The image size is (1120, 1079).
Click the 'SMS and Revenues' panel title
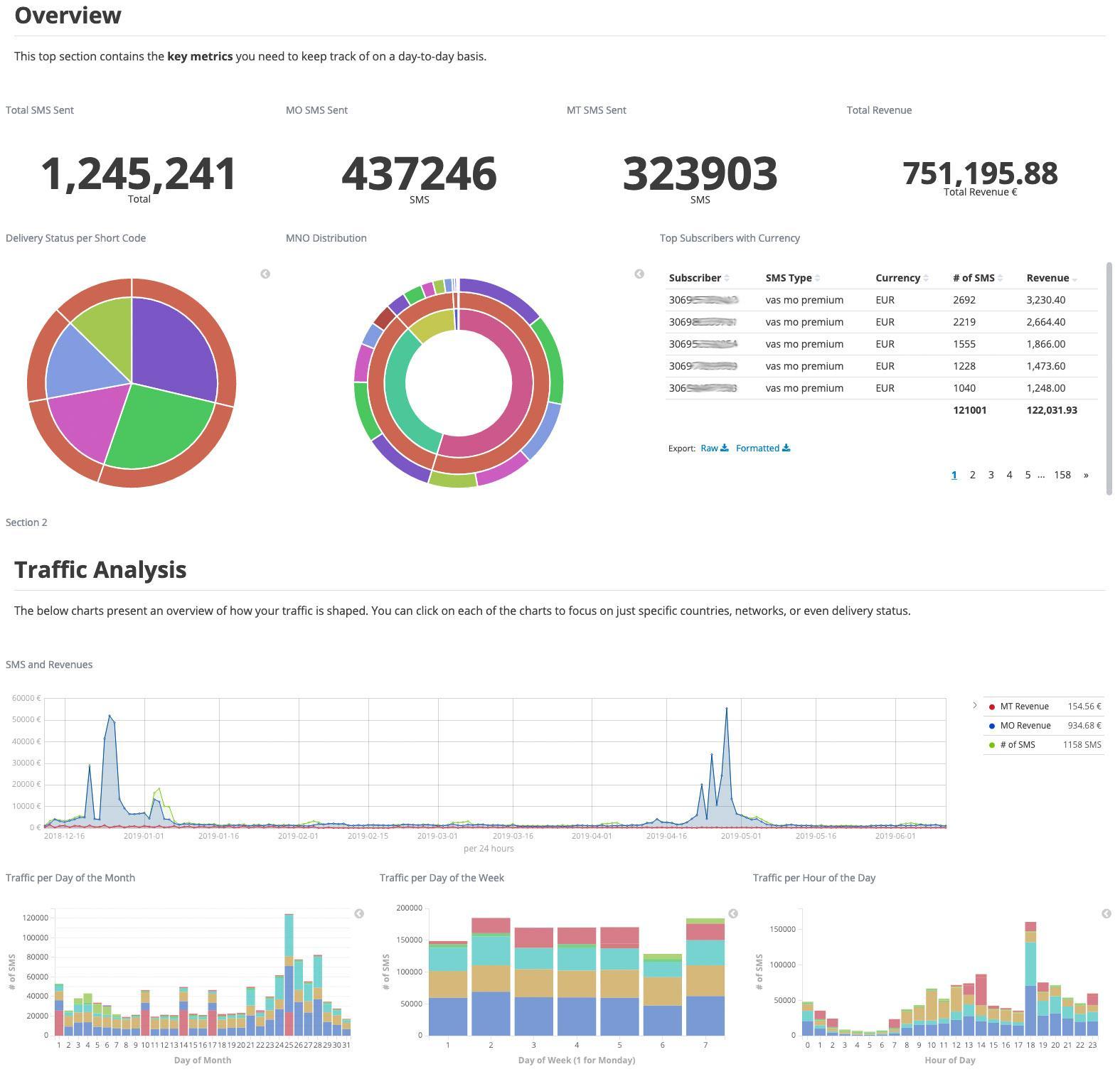[x=49, y=665]
